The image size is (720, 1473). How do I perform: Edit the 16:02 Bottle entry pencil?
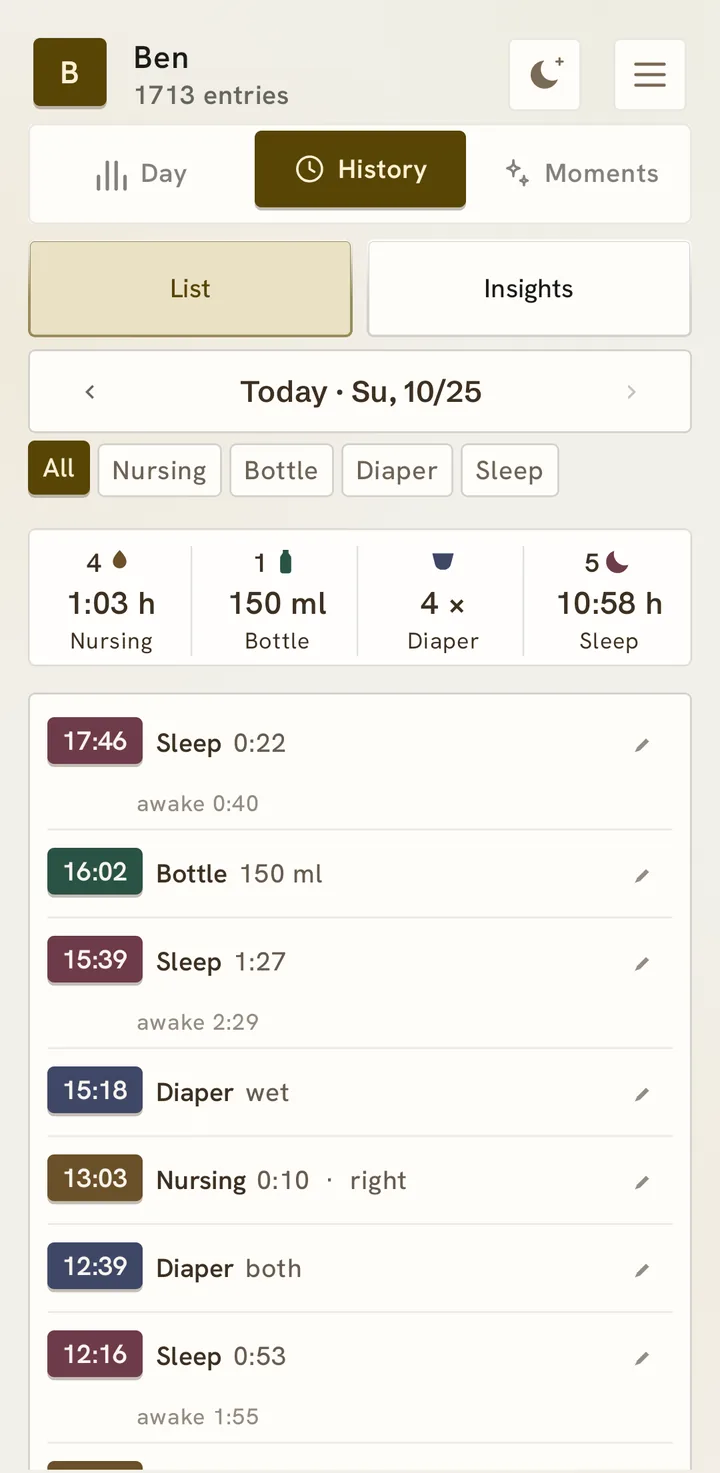click(642, 875)
